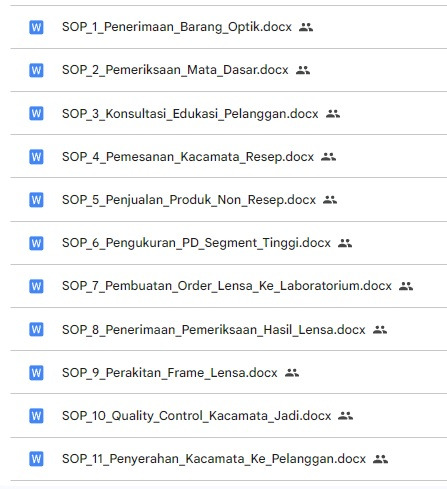Click shared icon after SOP_5_Penjualan_Produk_Non_Resep.docx

(330, 200)
